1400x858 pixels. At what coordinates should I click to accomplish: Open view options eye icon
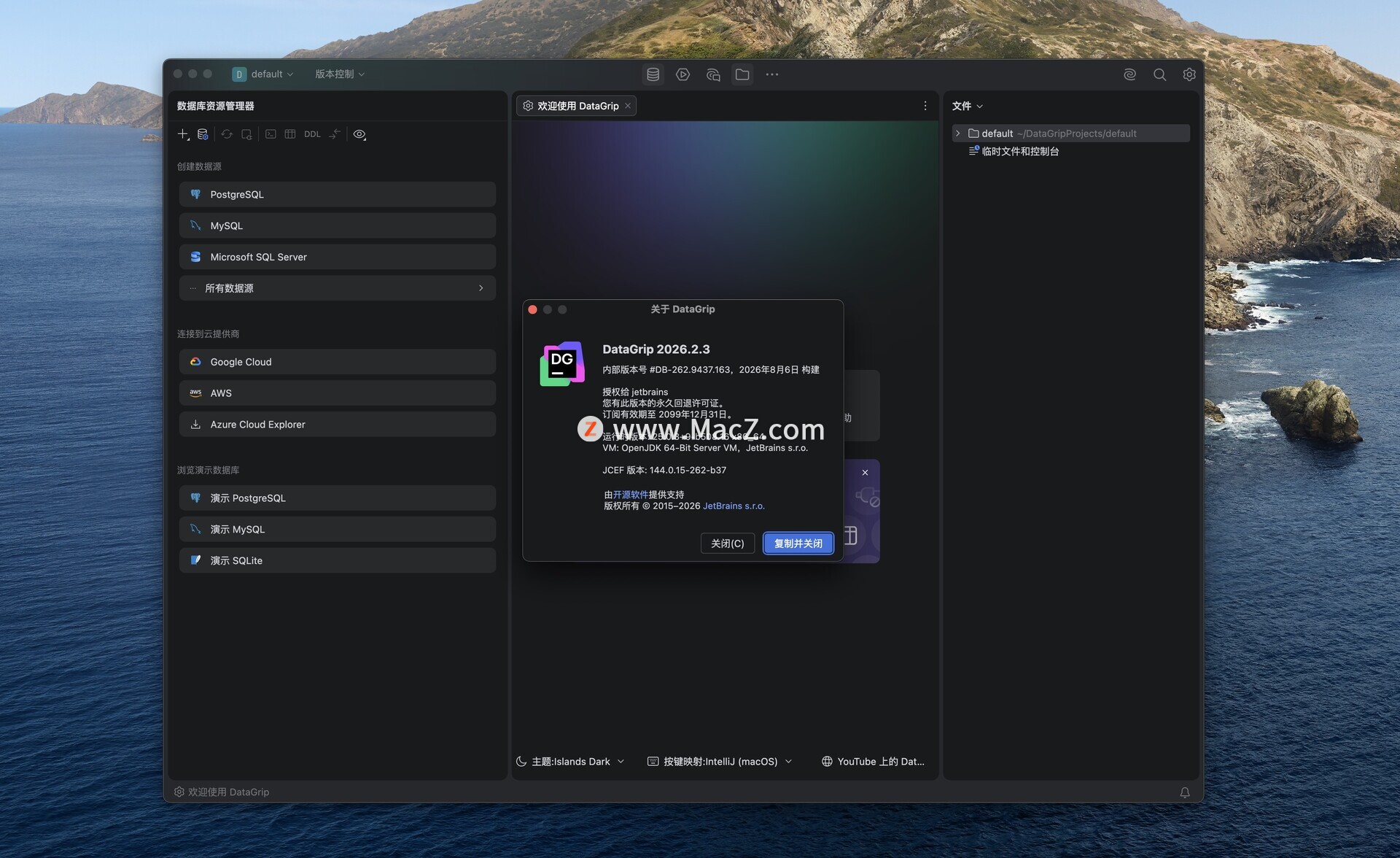click(359, 134)
